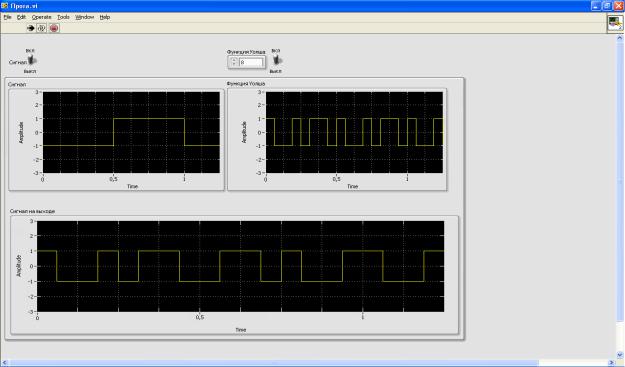The height and width of the screenshot is (367, 625).
Task: Click Amplitude axis label of Сигнал graph
Action: pos(21,132)
